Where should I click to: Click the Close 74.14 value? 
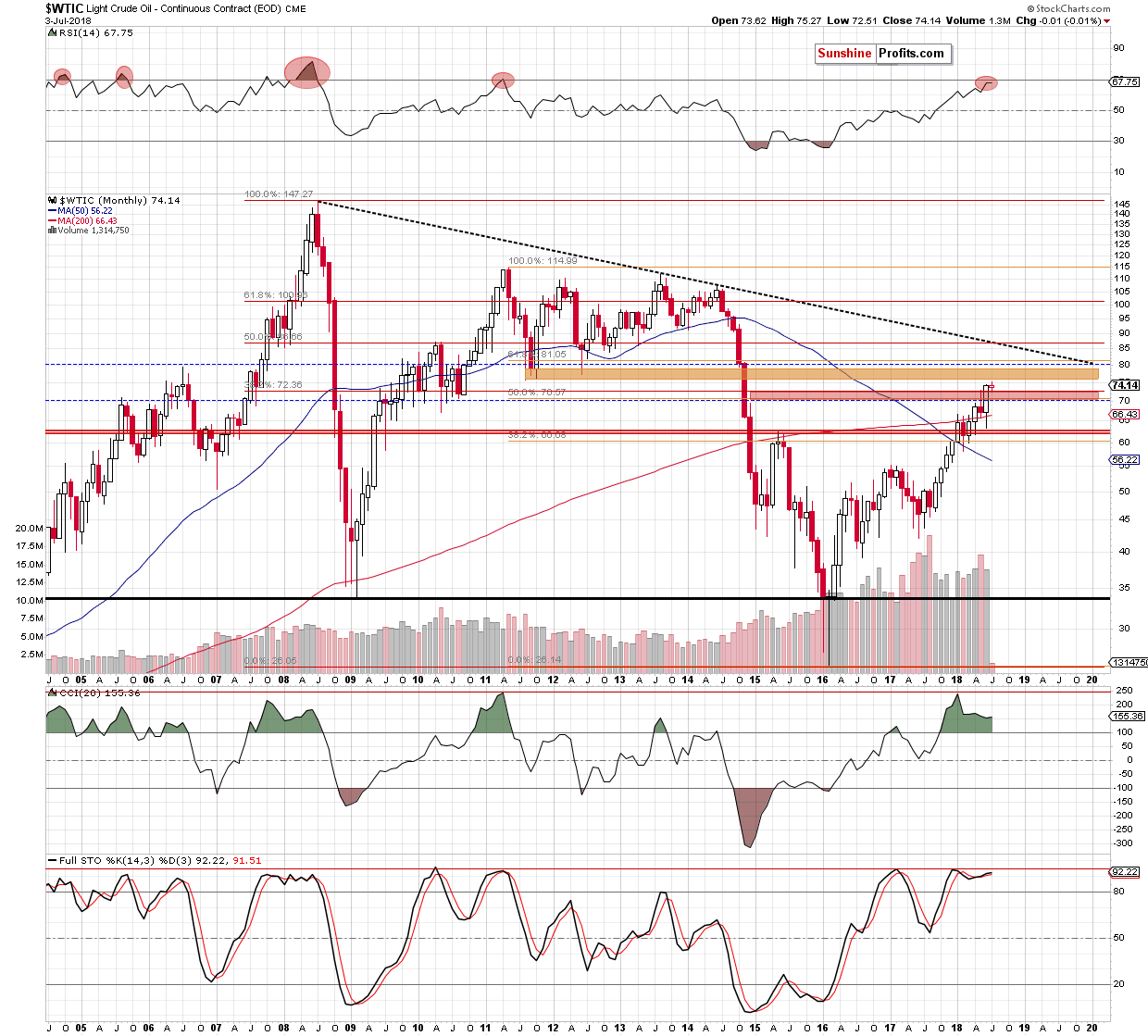(x=911, y=20)
